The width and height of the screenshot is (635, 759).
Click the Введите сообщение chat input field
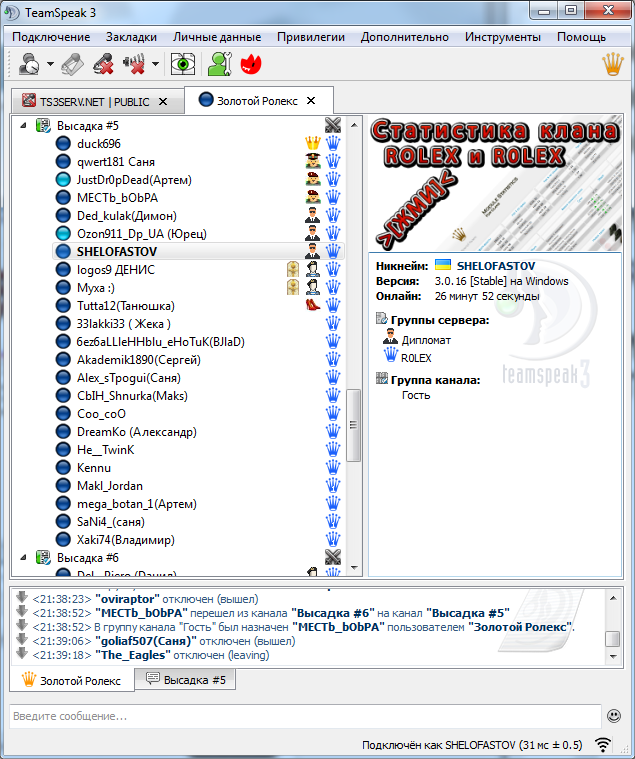(x=305, y=716)
